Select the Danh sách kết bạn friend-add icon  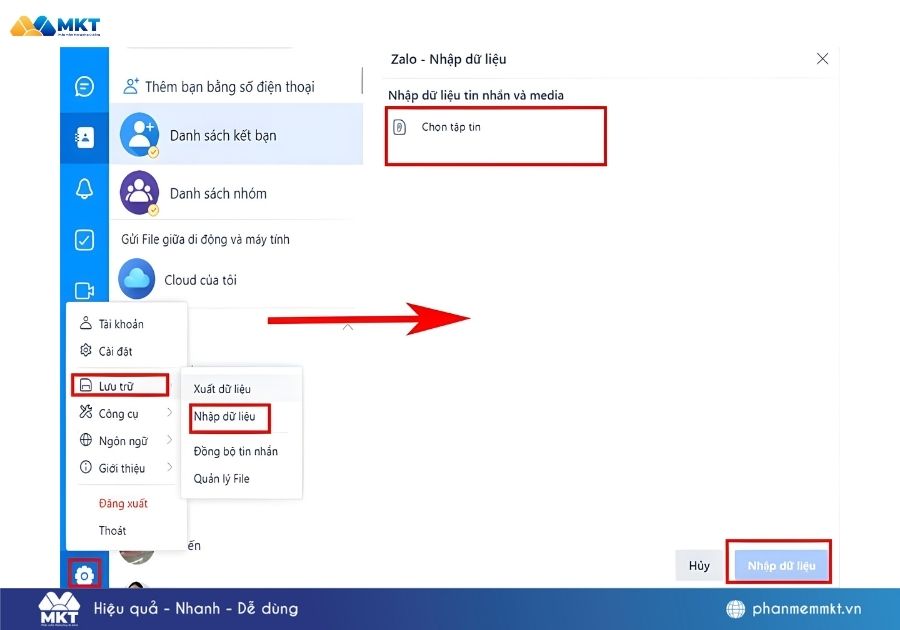tap(139, 135)
